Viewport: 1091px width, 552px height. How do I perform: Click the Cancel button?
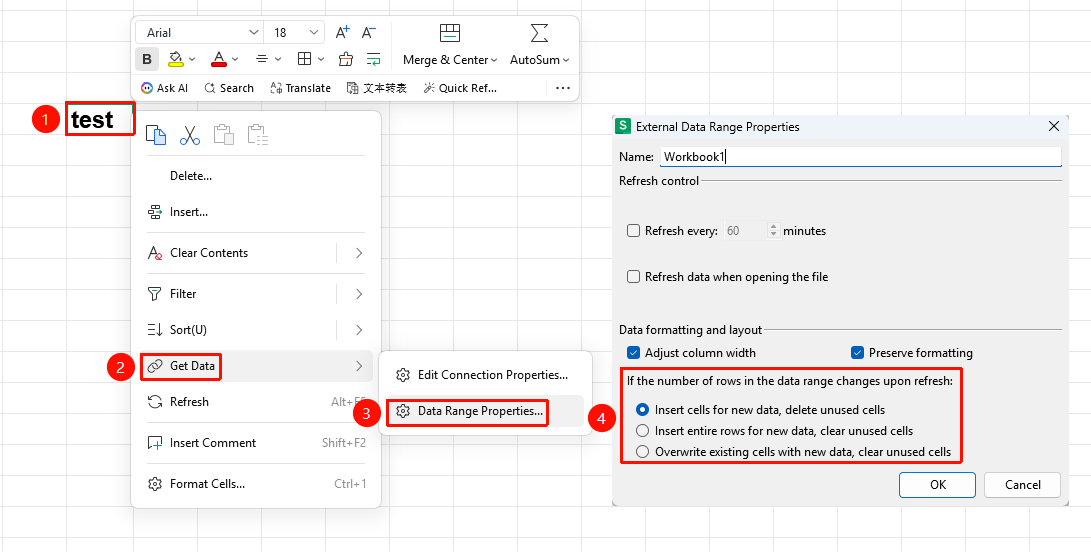(1022, 485)
